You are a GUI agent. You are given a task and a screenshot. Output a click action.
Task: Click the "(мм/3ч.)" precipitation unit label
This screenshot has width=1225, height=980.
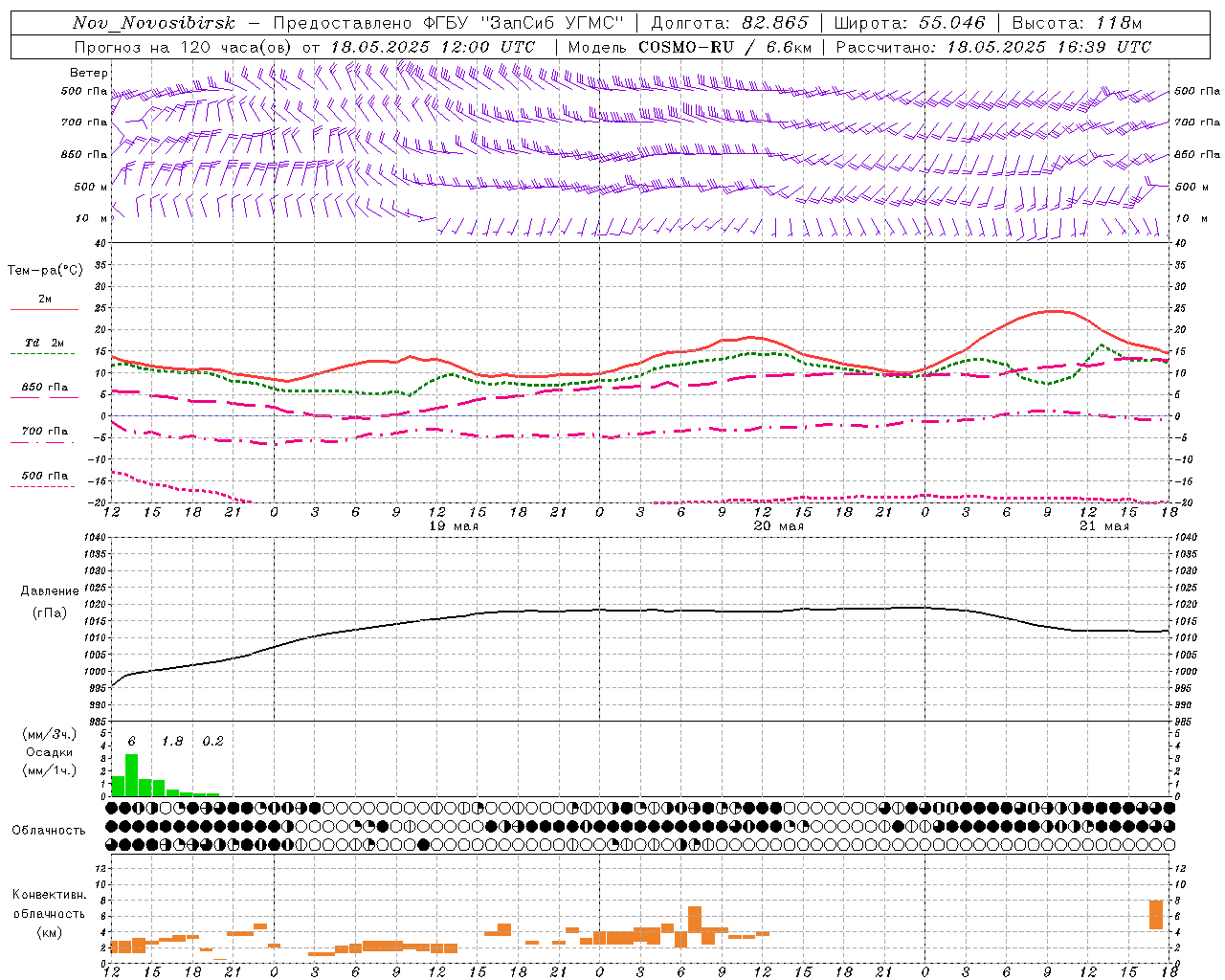(x=50, y=735)
